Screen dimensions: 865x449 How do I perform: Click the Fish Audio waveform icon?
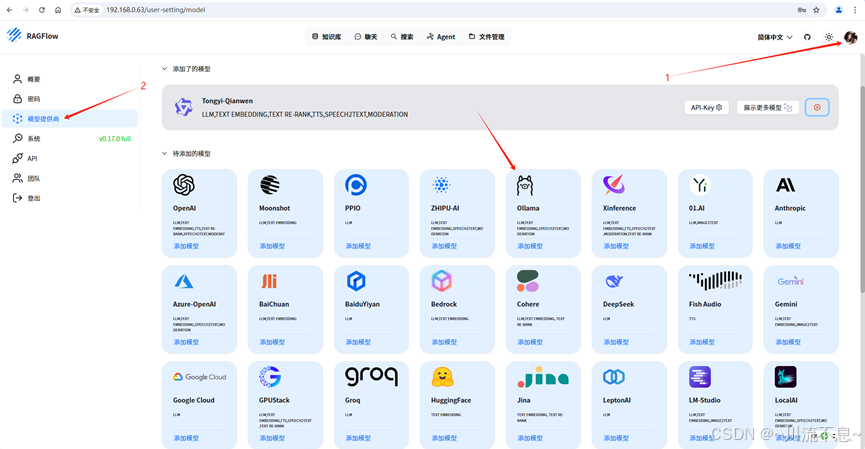click(716, 280)
